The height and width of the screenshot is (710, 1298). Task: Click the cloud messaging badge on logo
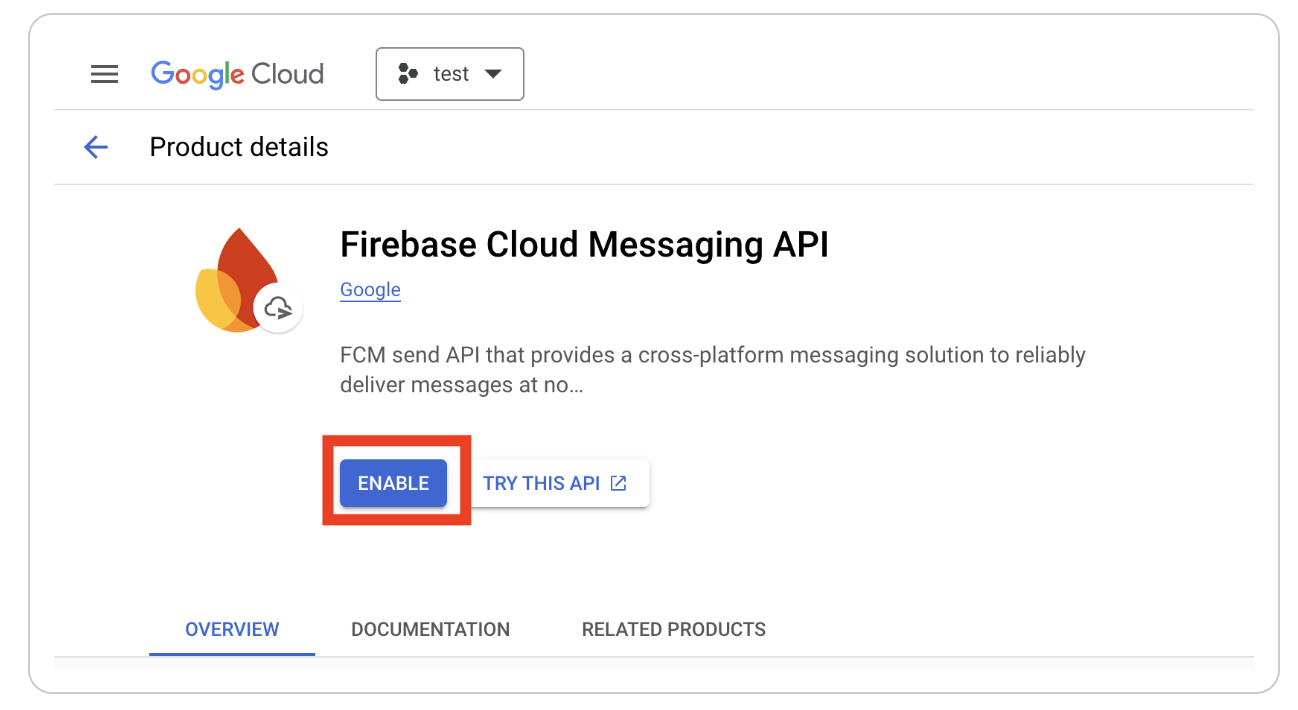click(278, 308)
